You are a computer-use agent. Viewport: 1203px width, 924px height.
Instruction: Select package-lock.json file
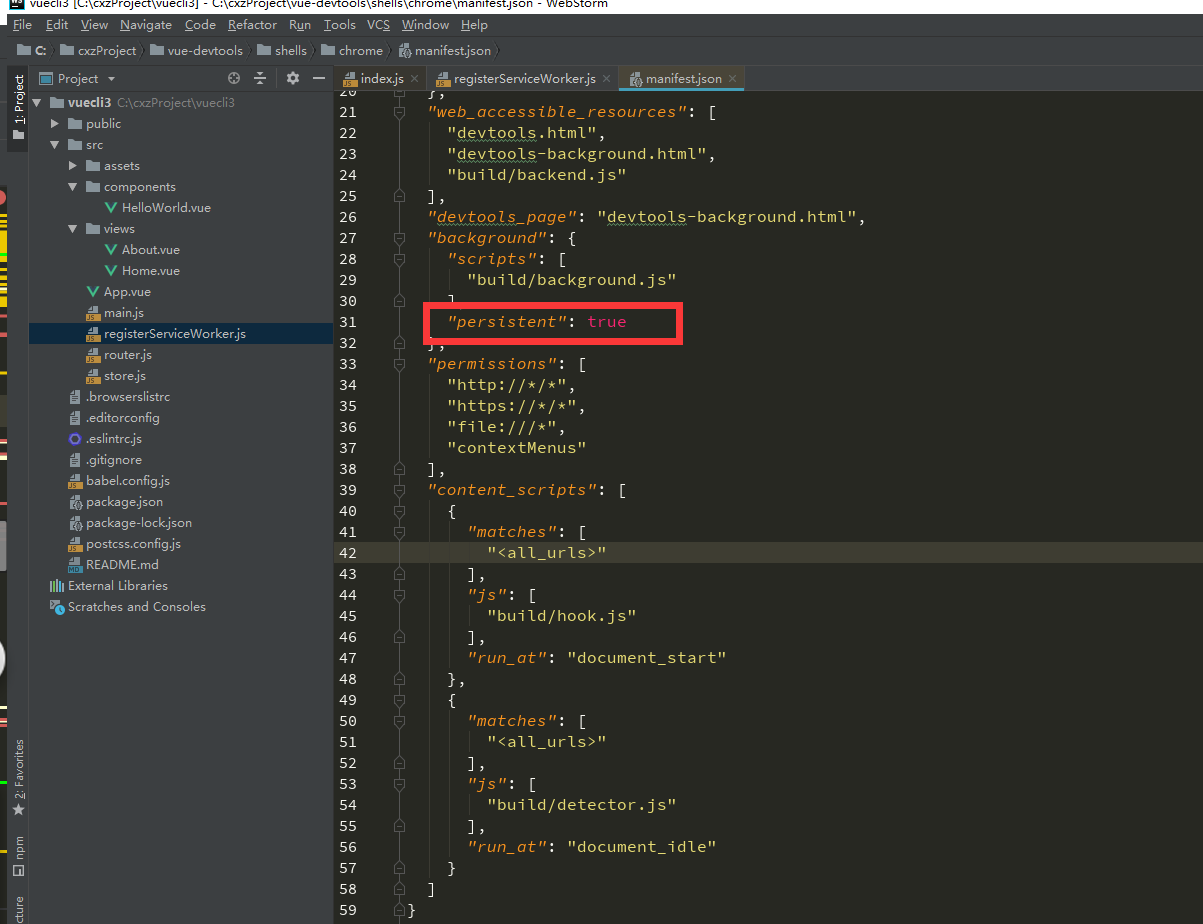tap(138, 523)
